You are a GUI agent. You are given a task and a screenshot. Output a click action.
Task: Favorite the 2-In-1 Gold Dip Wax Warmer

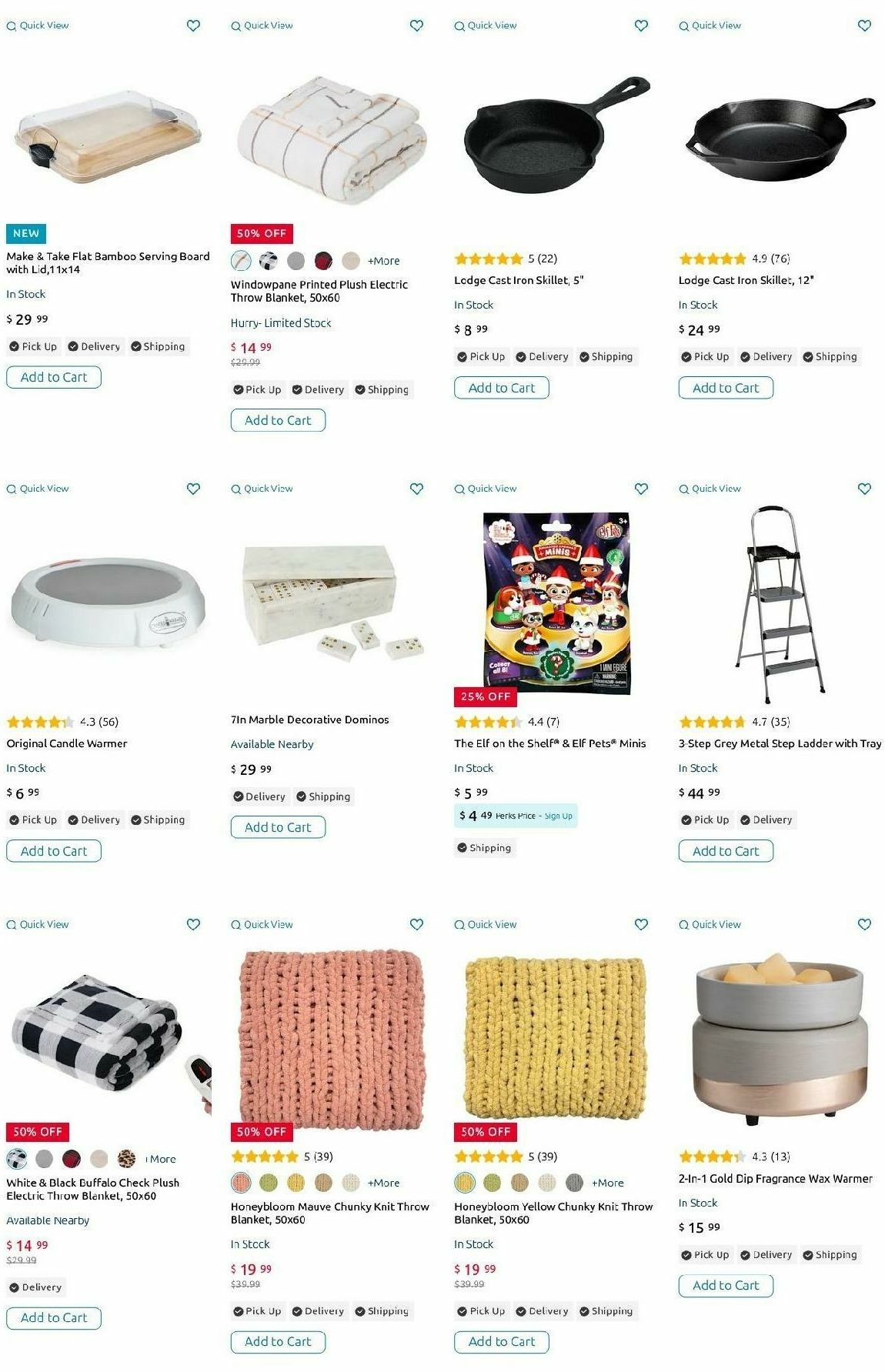(x=864, y=924)
